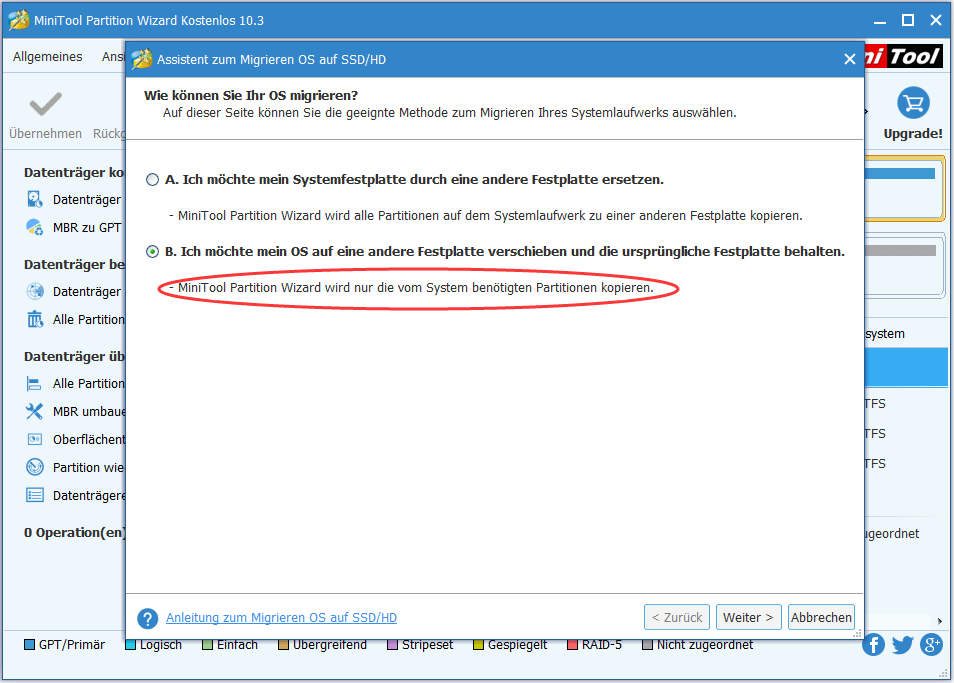Click the Datenträger kopieren section header

pos(74,172)
